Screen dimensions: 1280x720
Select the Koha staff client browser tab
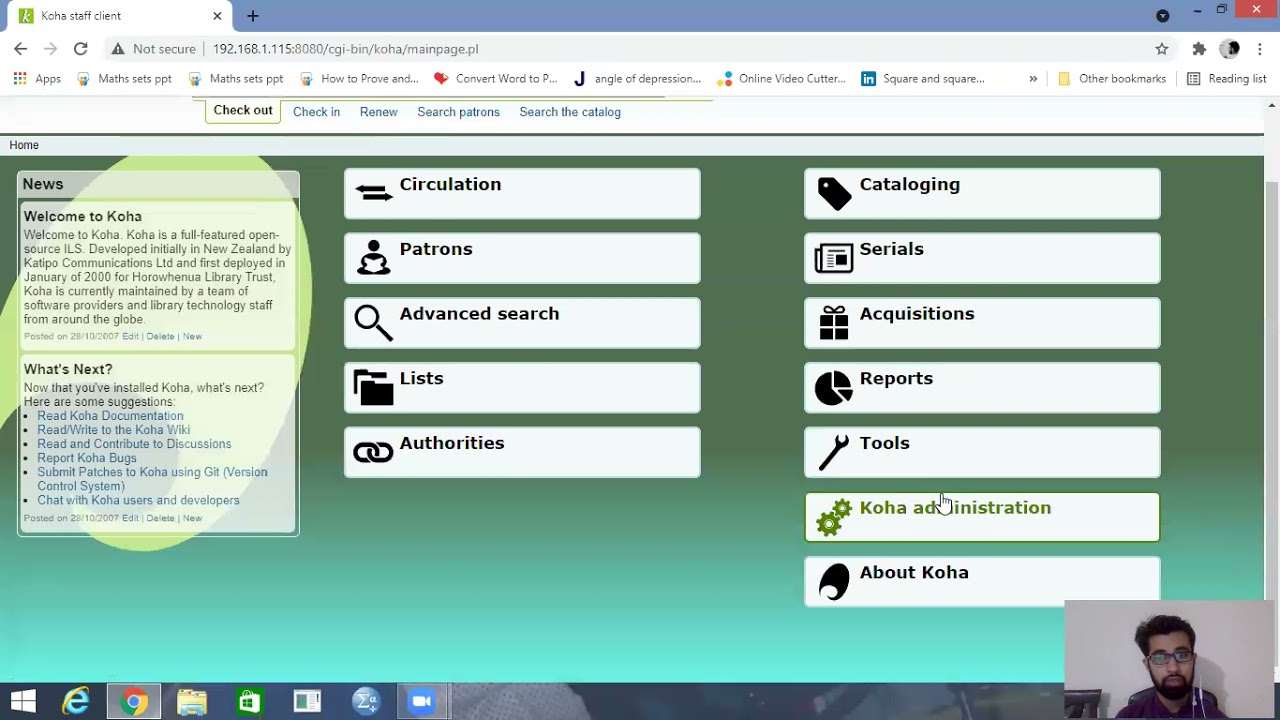pos(120,16)
